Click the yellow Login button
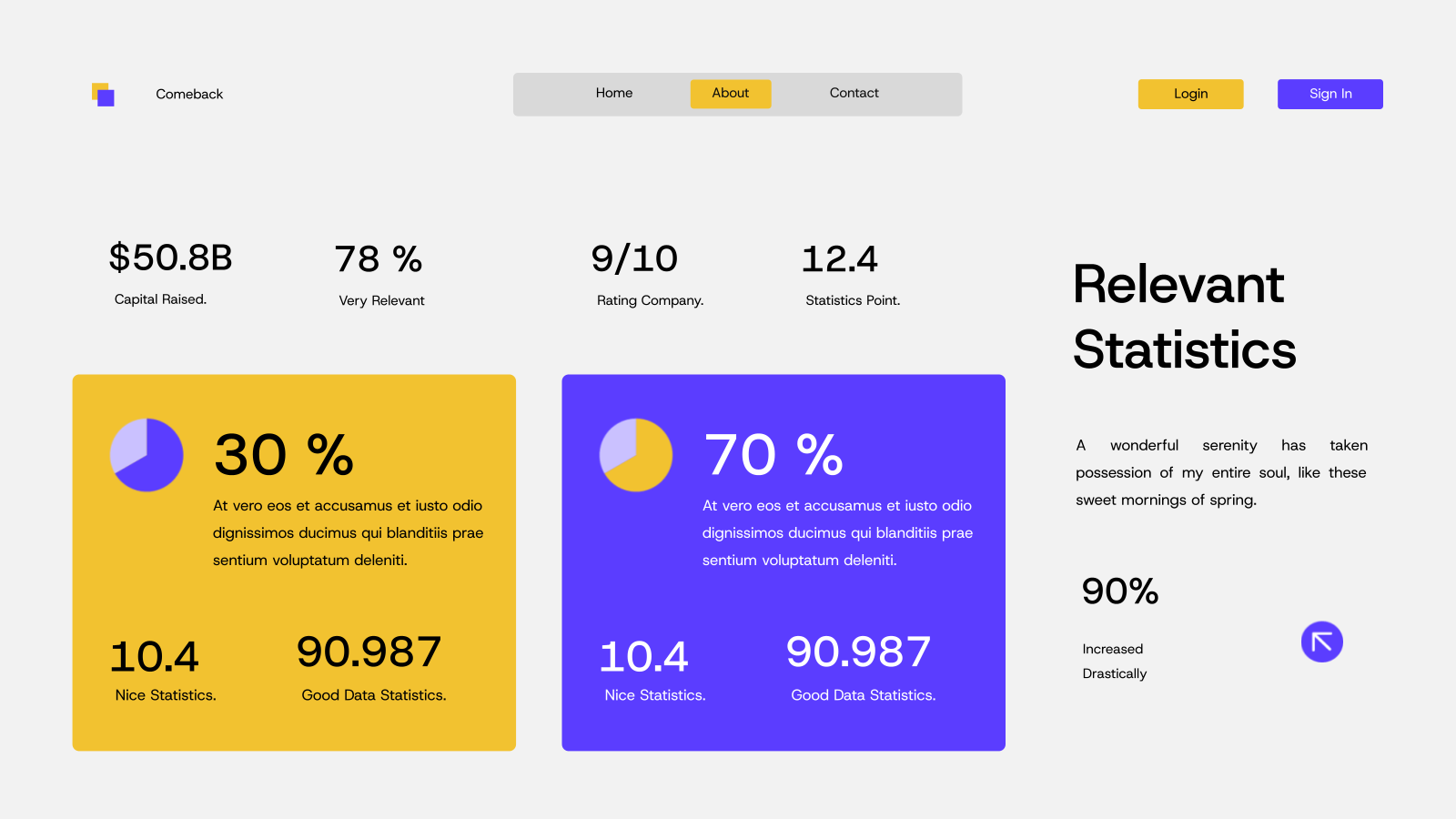The width and height of the screenshot is (1456, 819). (x=1190, y=94)
